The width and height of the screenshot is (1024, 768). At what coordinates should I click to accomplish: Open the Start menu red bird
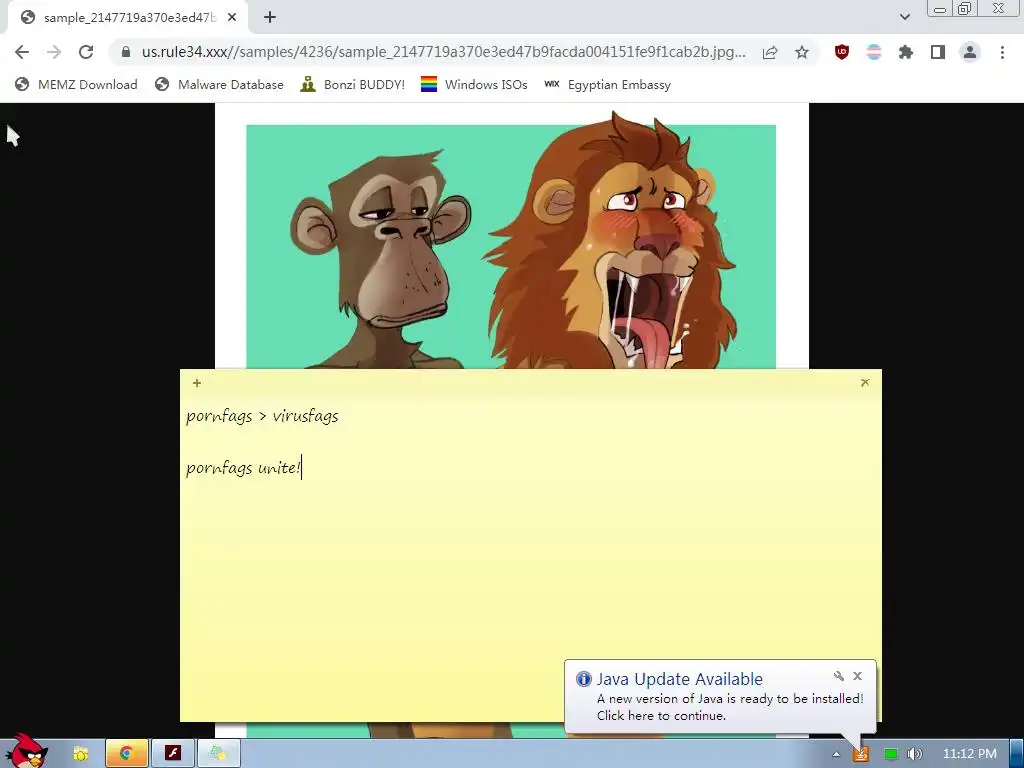pyautogui.click(x=26, y=752)
